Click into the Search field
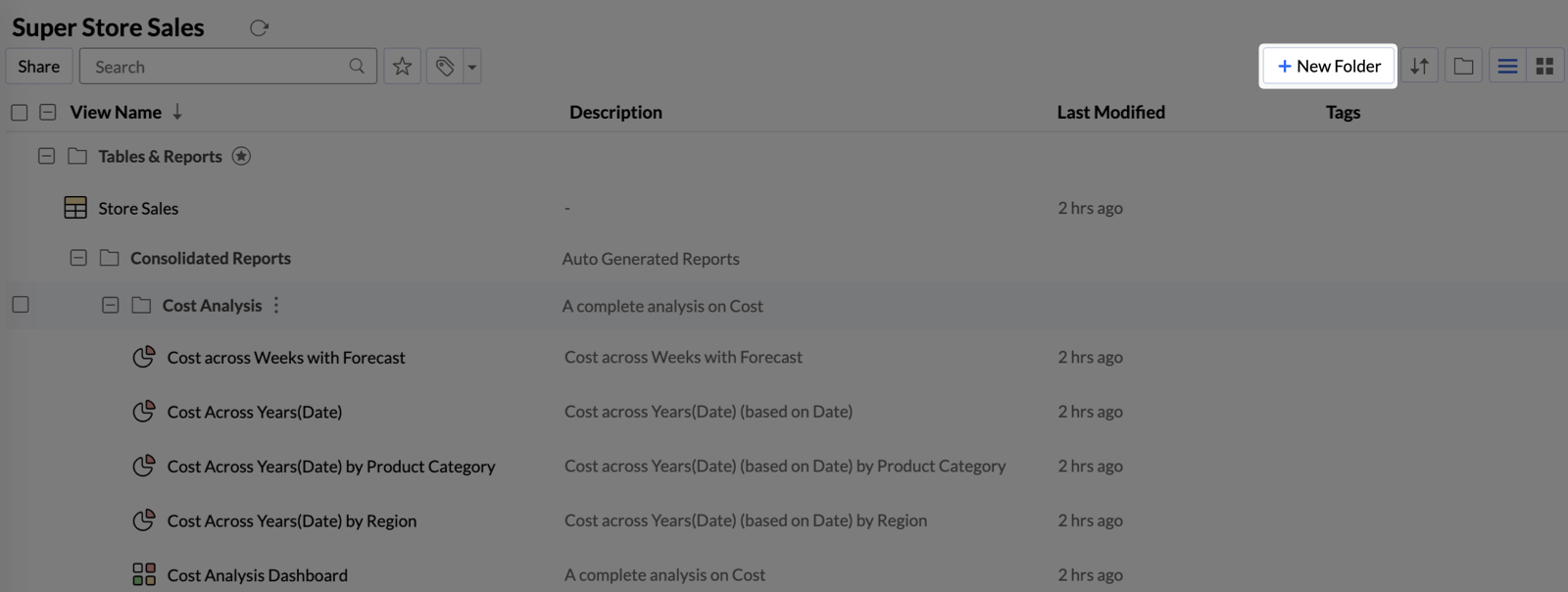Viewport: 1568px width, 592px height. tap(228, 67)
